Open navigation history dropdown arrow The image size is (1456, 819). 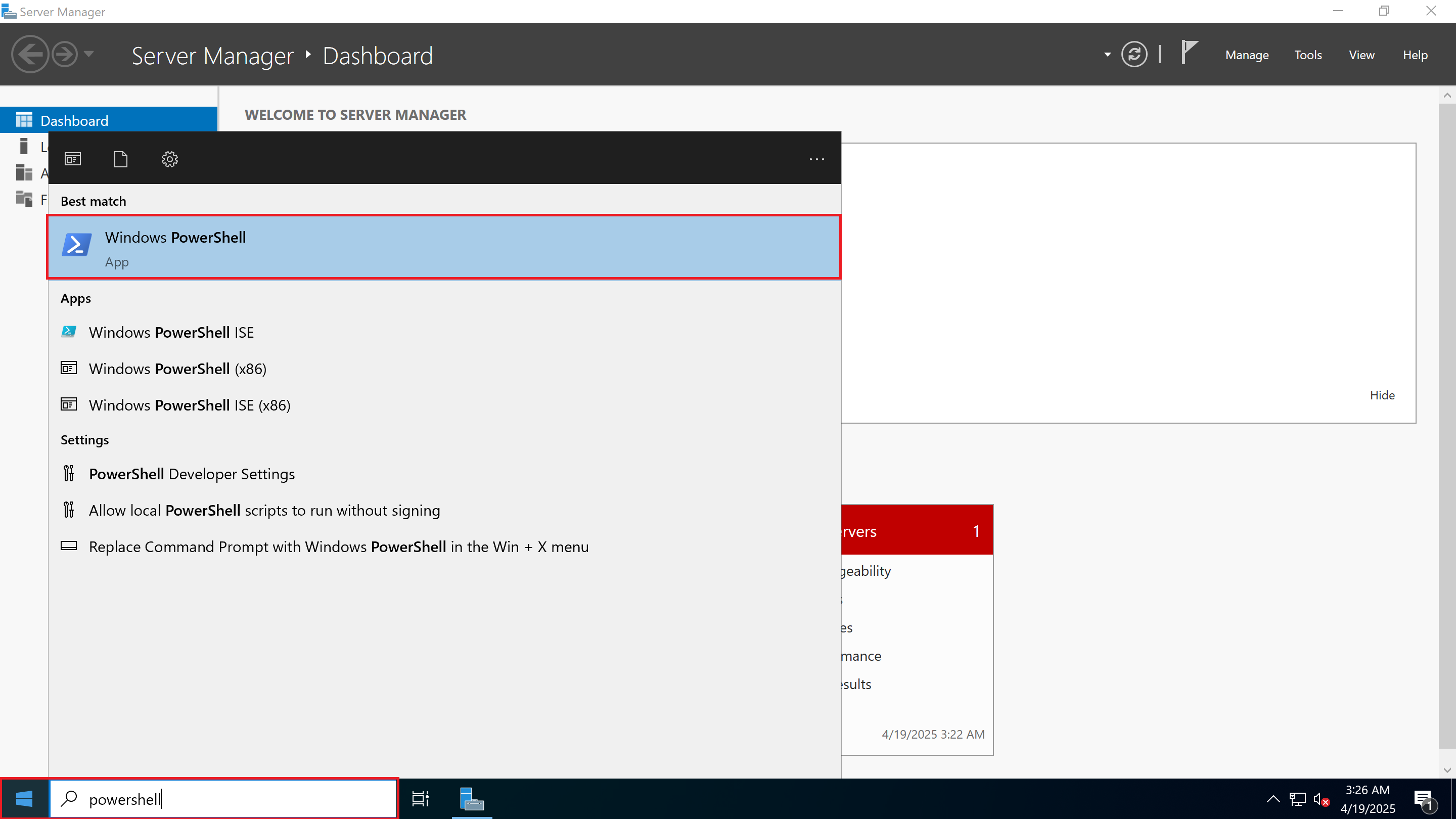click(x=89, y=54)
